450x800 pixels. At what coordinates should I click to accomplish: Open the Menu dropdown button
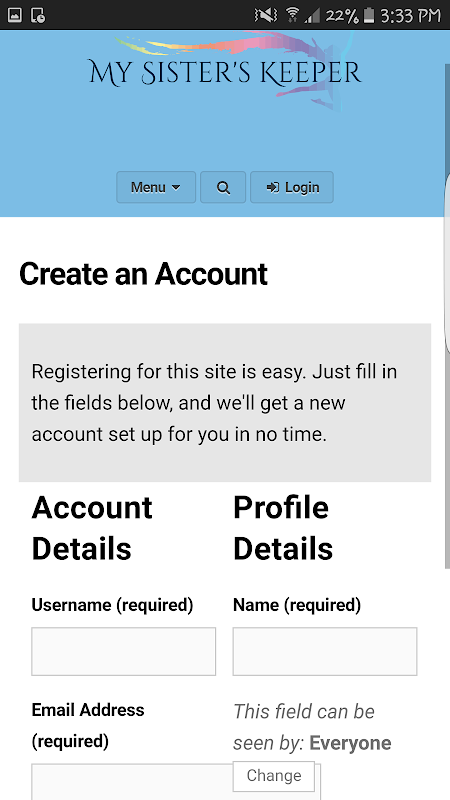point(156,187)
